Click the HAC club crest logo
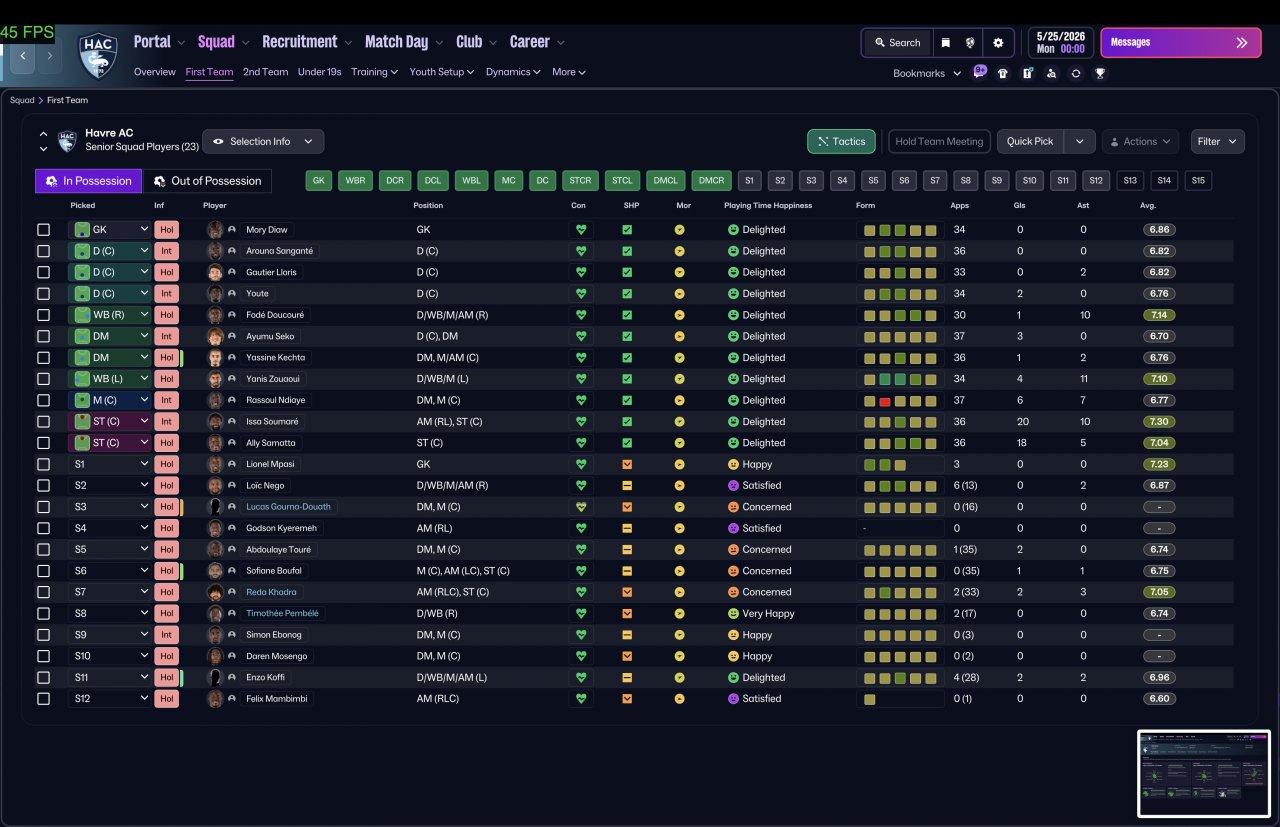The width and height of the screenshot is (1280, 827). (99, 55)
